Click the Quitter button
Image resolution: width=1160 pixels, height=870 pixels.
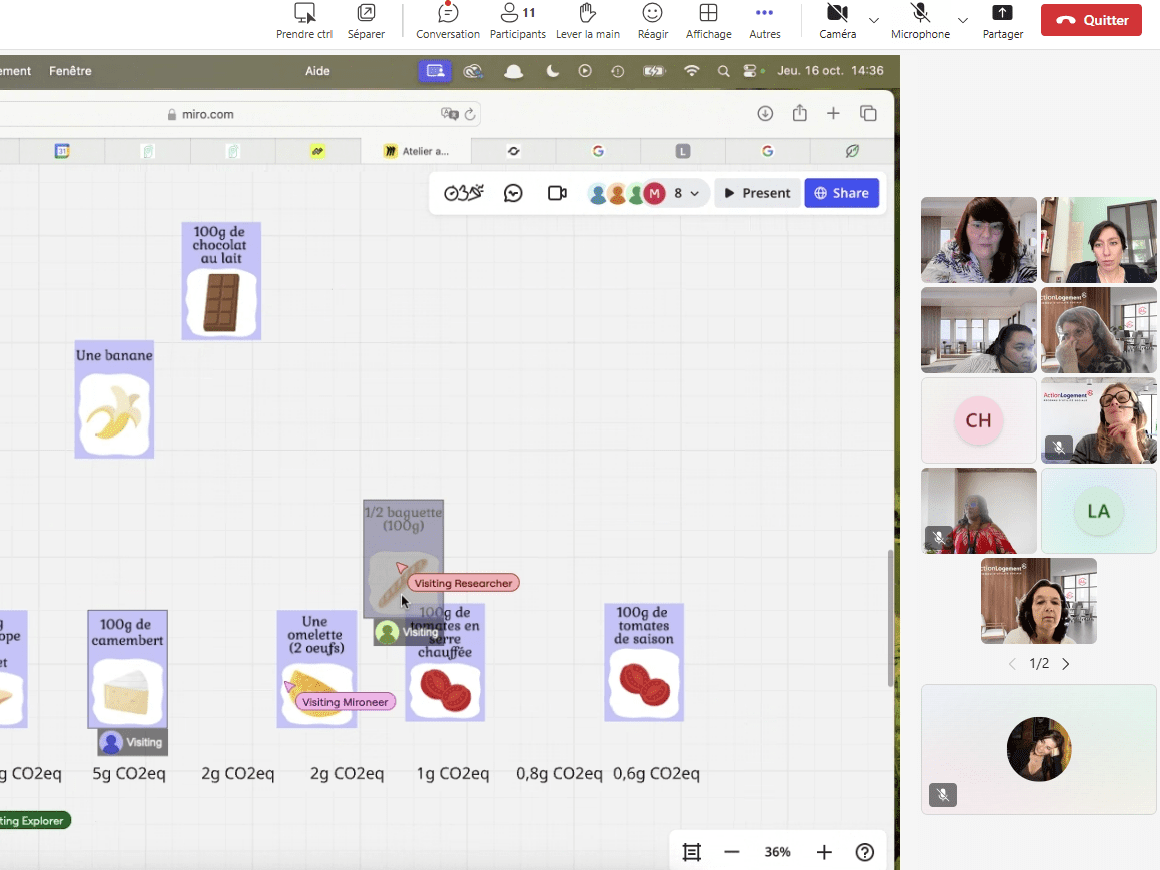point(1091,20)
